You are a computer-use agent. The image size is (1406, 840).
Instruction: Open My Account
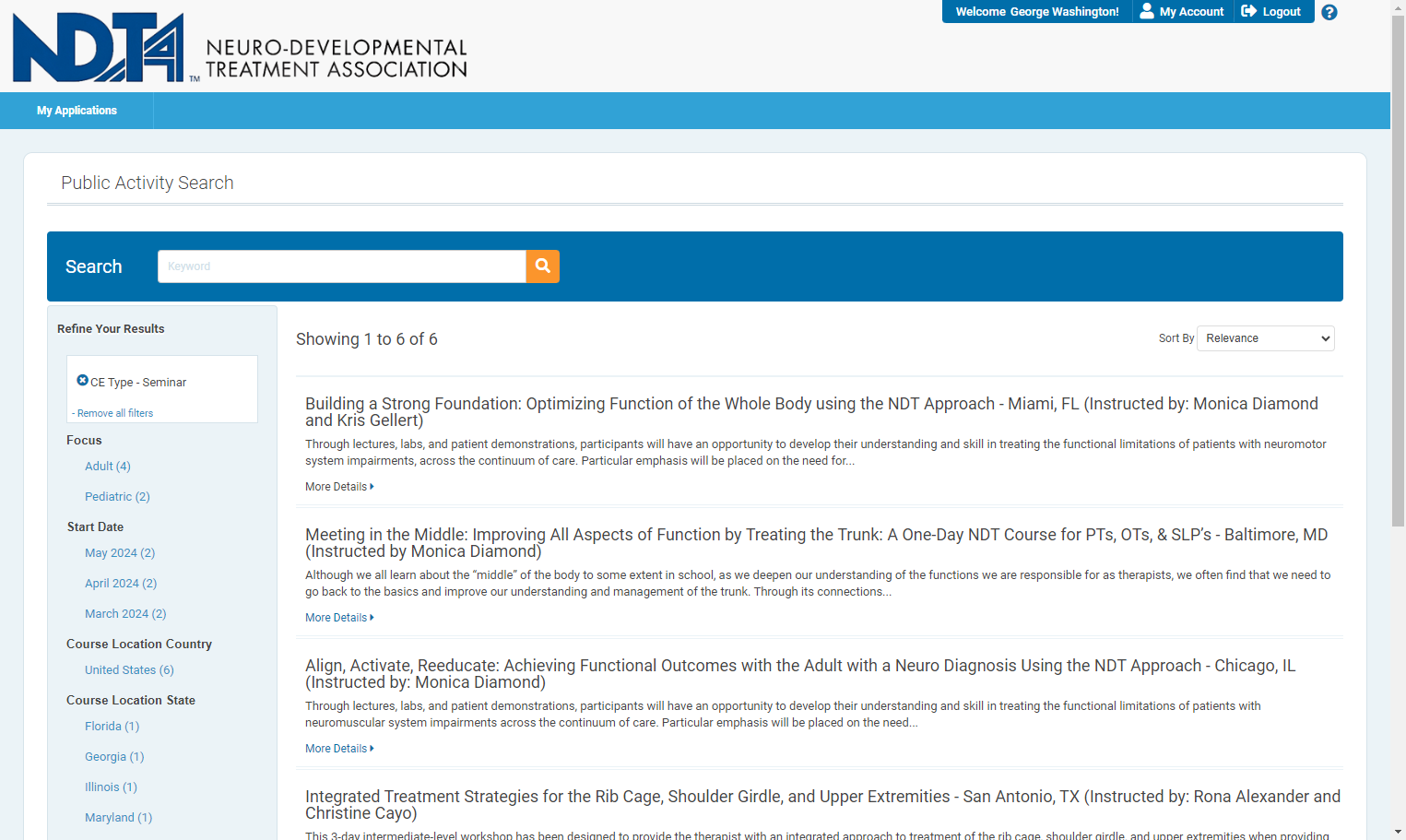point(1182,11)
